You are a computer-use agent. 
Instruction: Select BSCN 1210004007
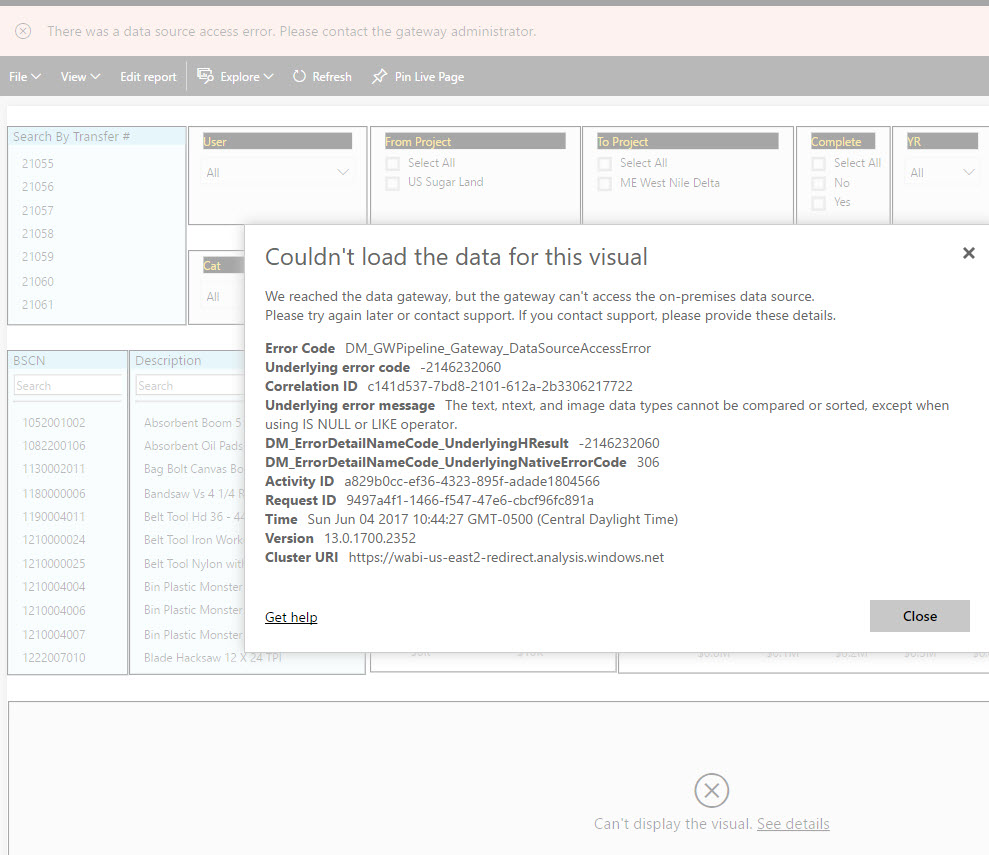tap(54, 634)
